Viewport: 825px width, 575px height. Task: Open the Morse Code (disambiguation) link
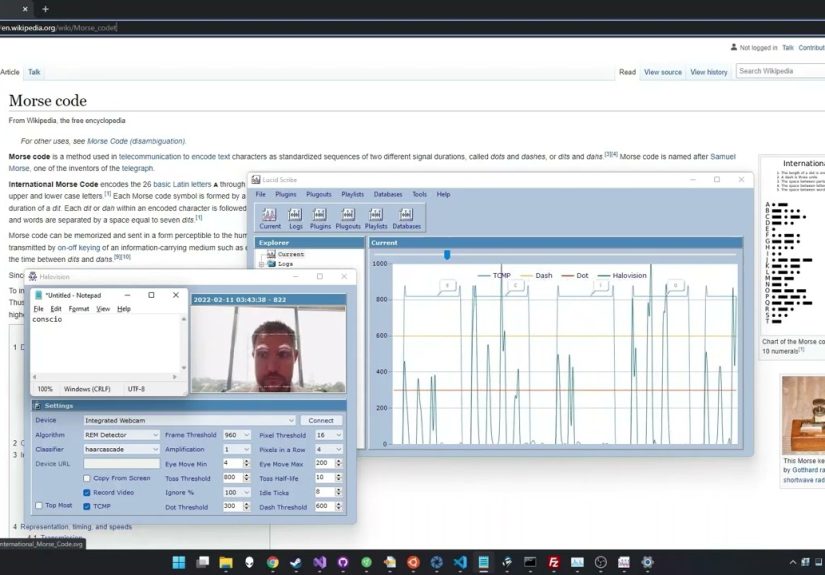coord(136,141)
